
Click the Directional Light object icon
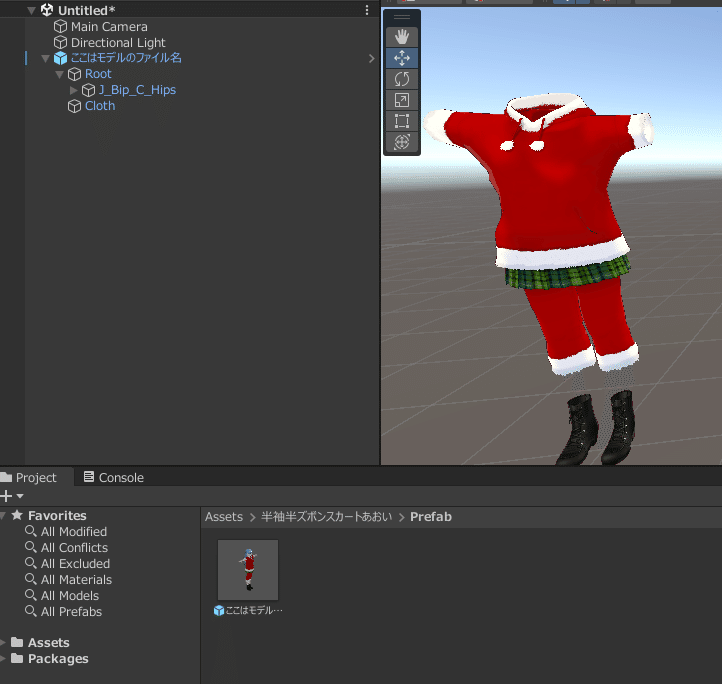60,42
